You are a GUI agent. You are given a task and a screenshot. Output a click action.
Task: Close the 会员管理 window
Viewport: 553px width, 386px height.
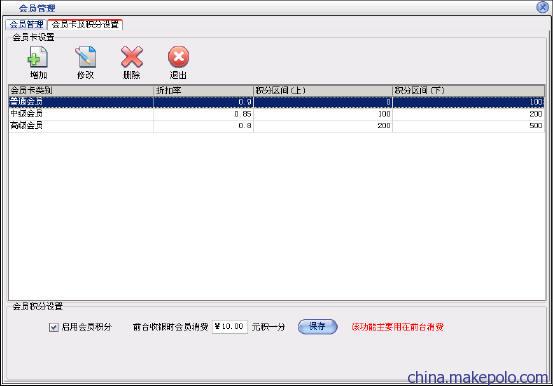coord(542,7)
